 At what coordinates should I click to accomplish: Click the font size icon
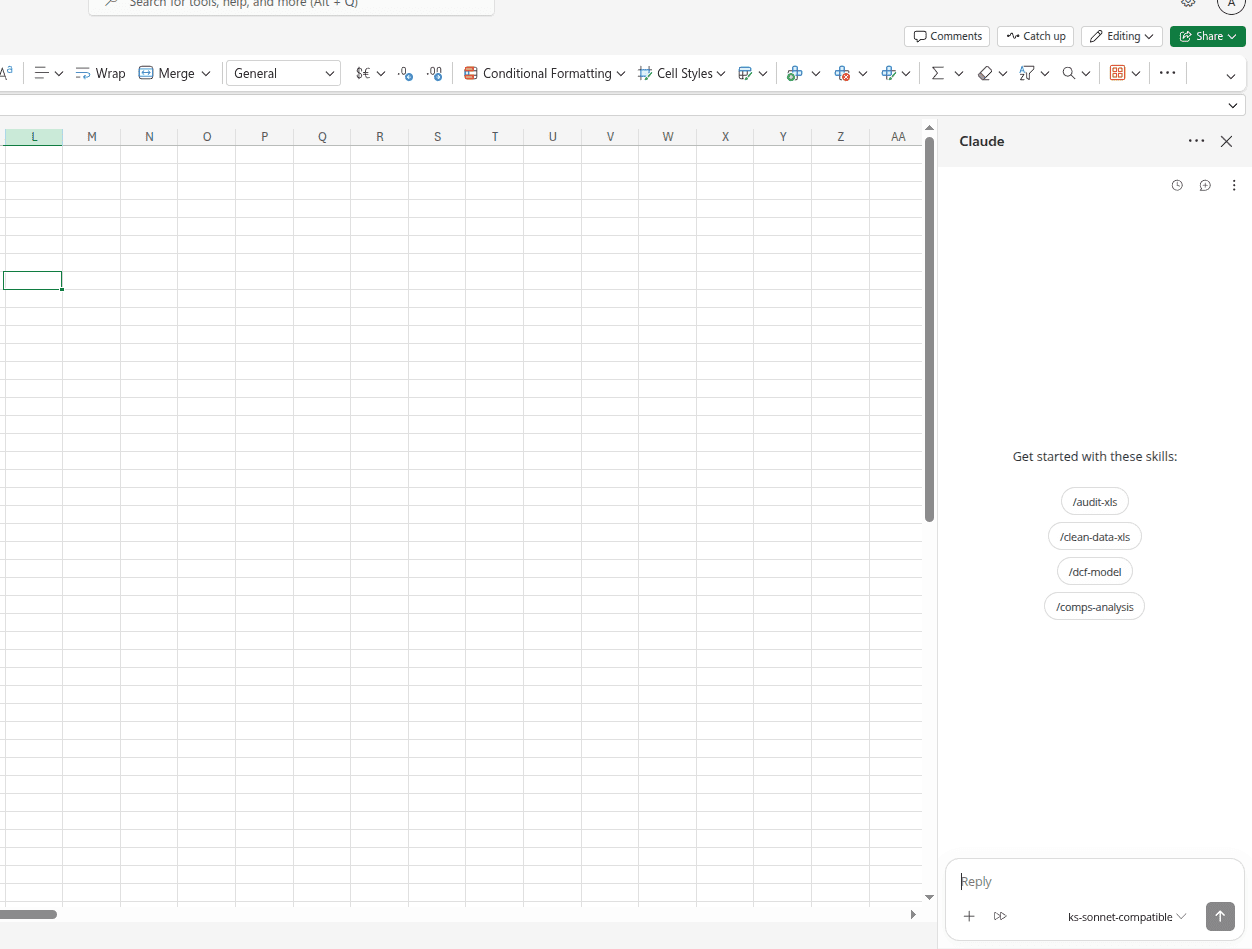click(6, 73)
